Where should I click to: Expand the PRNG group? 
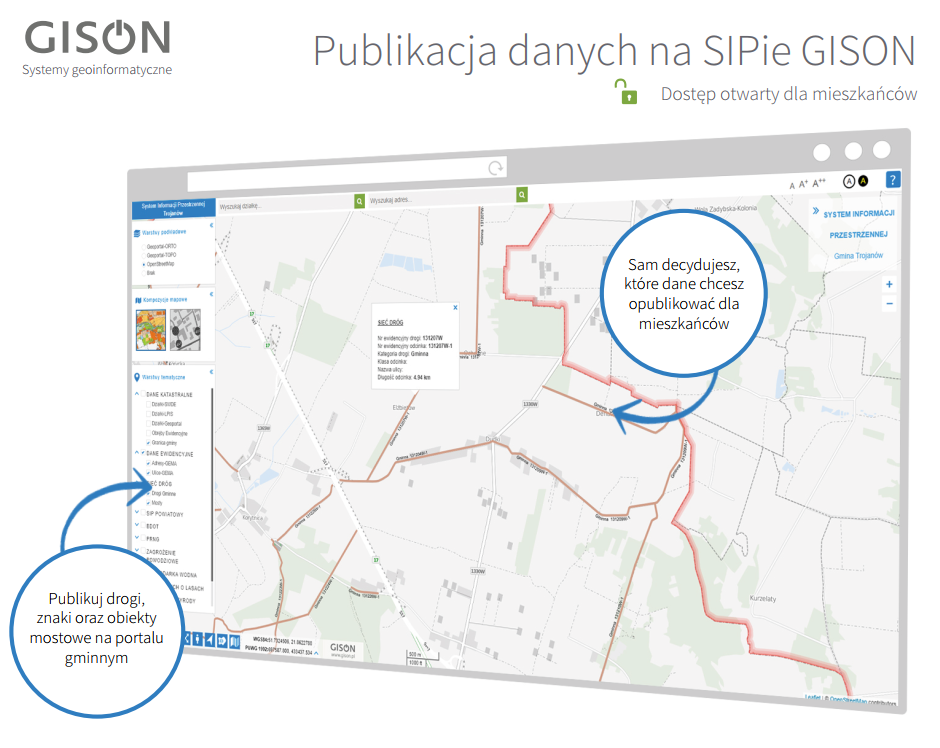pyautogui.click(x=137, y=538)
